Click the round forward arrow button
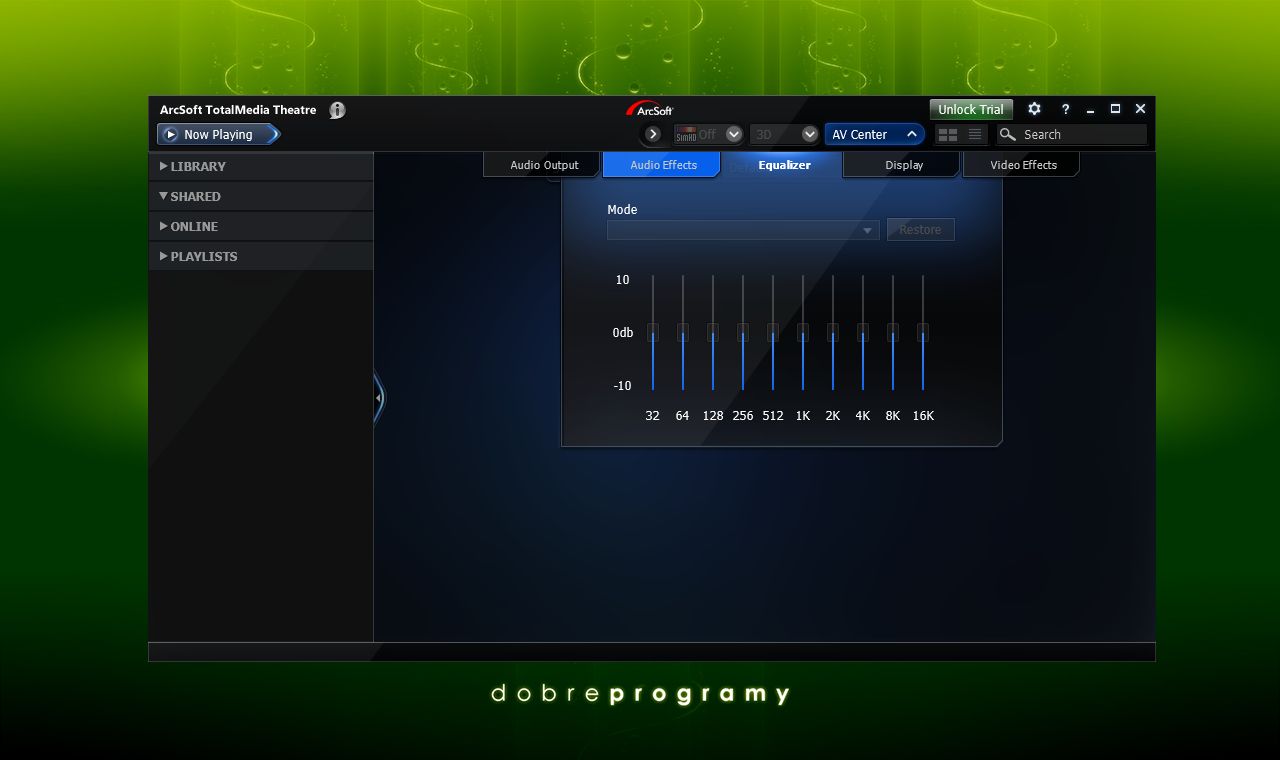Viewport: 1280px width, 760px height. tap(653, 134)
